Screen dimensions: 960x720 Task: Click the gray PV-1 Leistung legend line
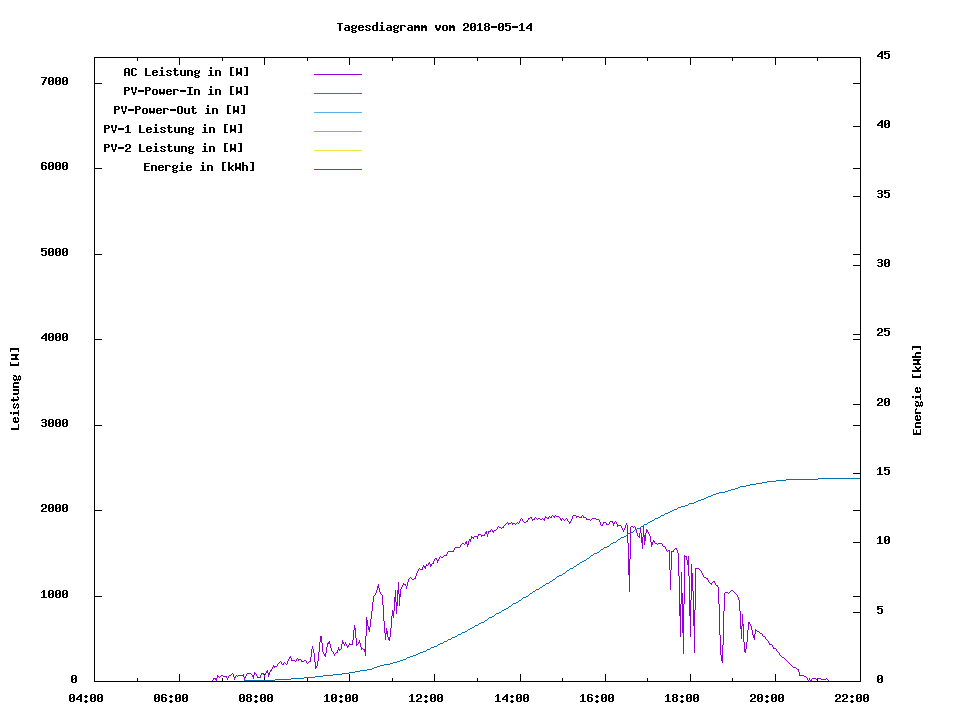point(337,131)
